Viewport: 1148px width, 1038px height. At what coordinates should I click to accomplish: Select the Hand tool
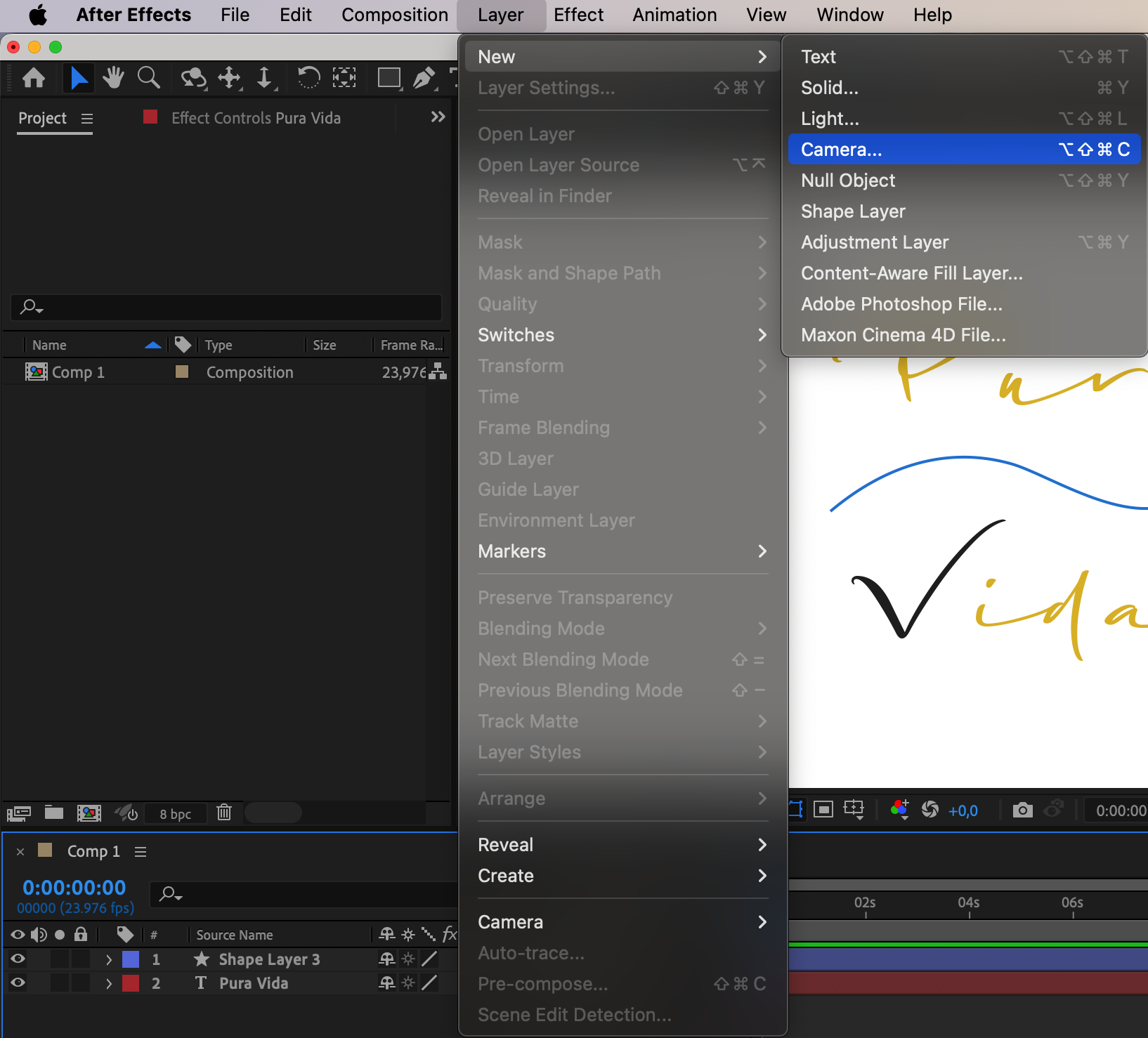pyautogui.click(x=113, y=77)
